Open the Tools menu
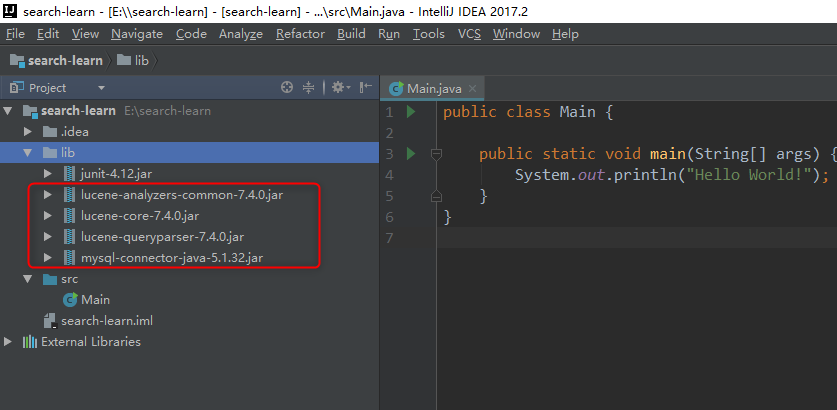The height and width of the screenshot is (410, 837). coord(429,34)
